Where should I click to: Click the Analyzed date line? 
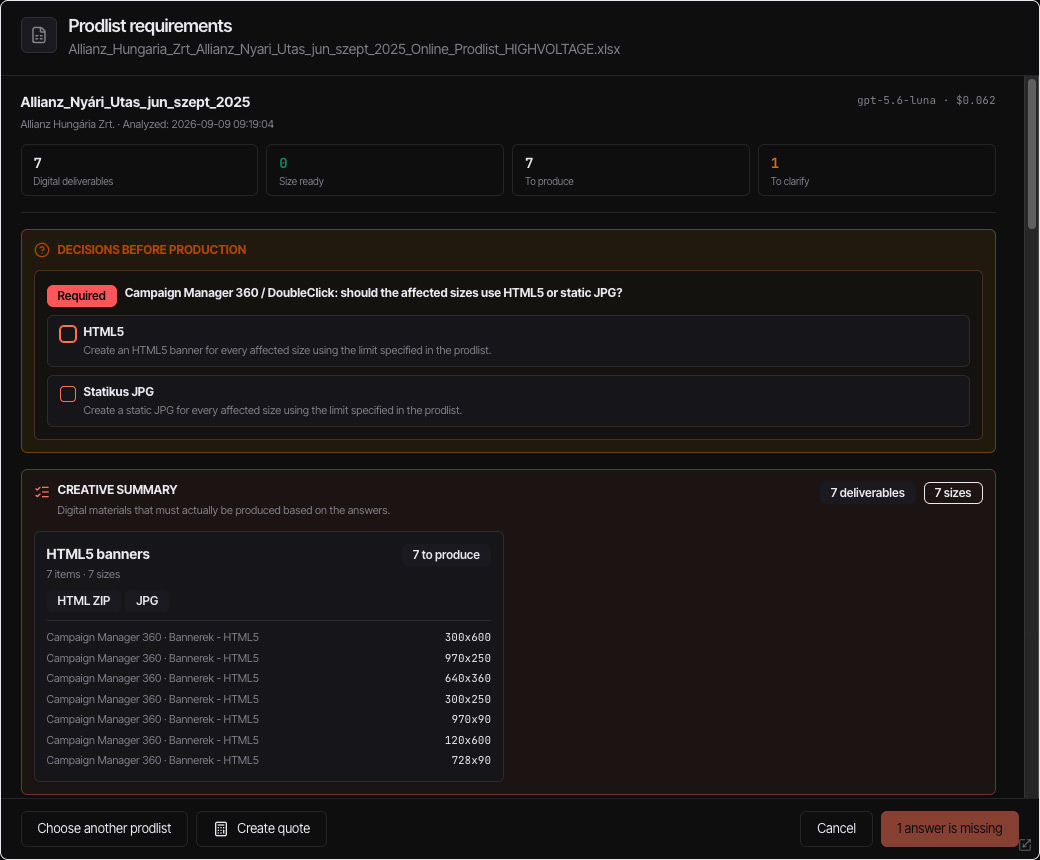point(147,125)
